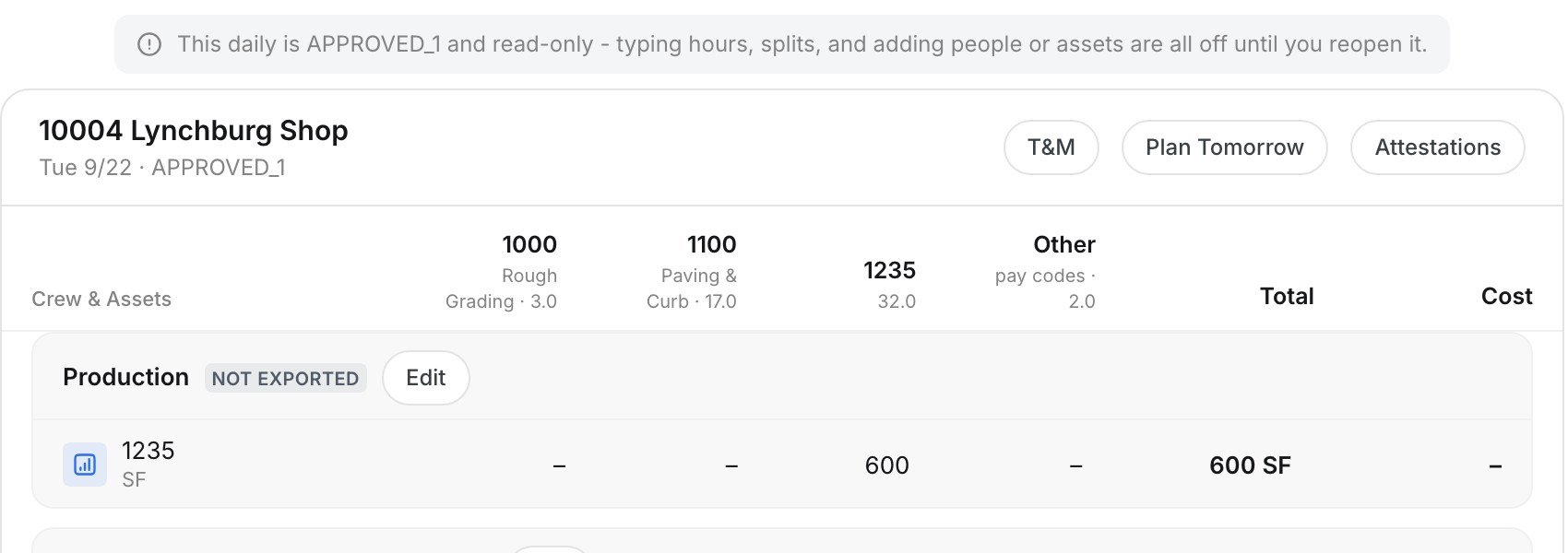Select the Other pay codes column header

(1046, 272)
